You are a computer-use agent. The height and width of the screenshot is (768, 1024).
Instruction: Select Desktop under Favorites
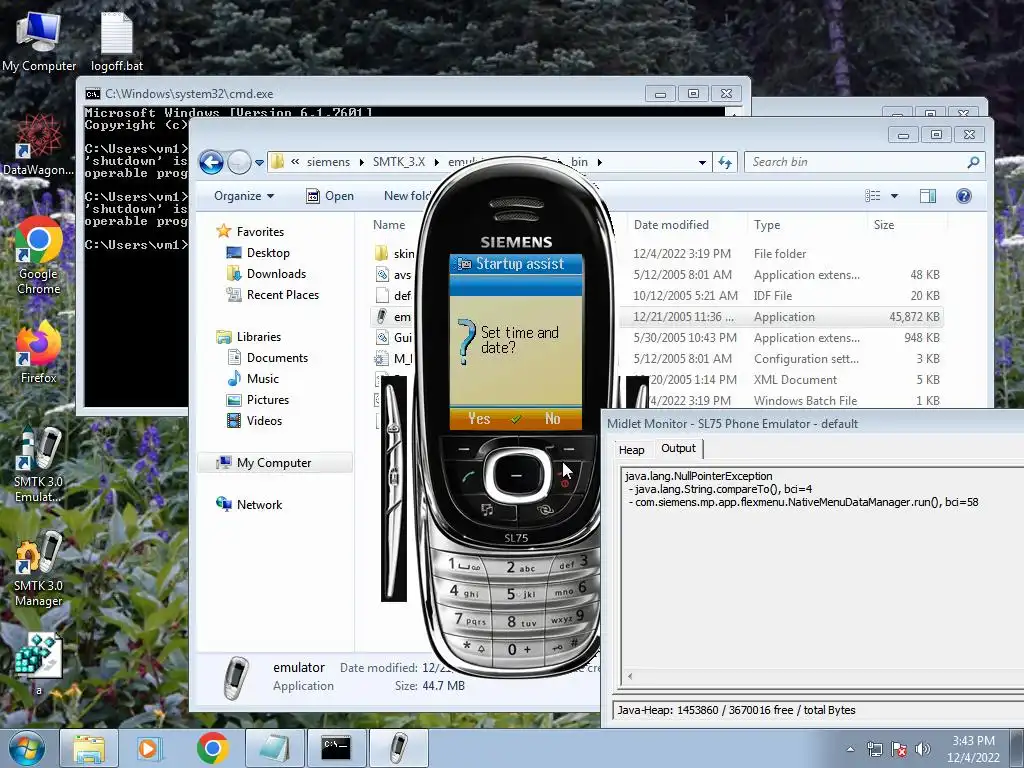[258, 253]
